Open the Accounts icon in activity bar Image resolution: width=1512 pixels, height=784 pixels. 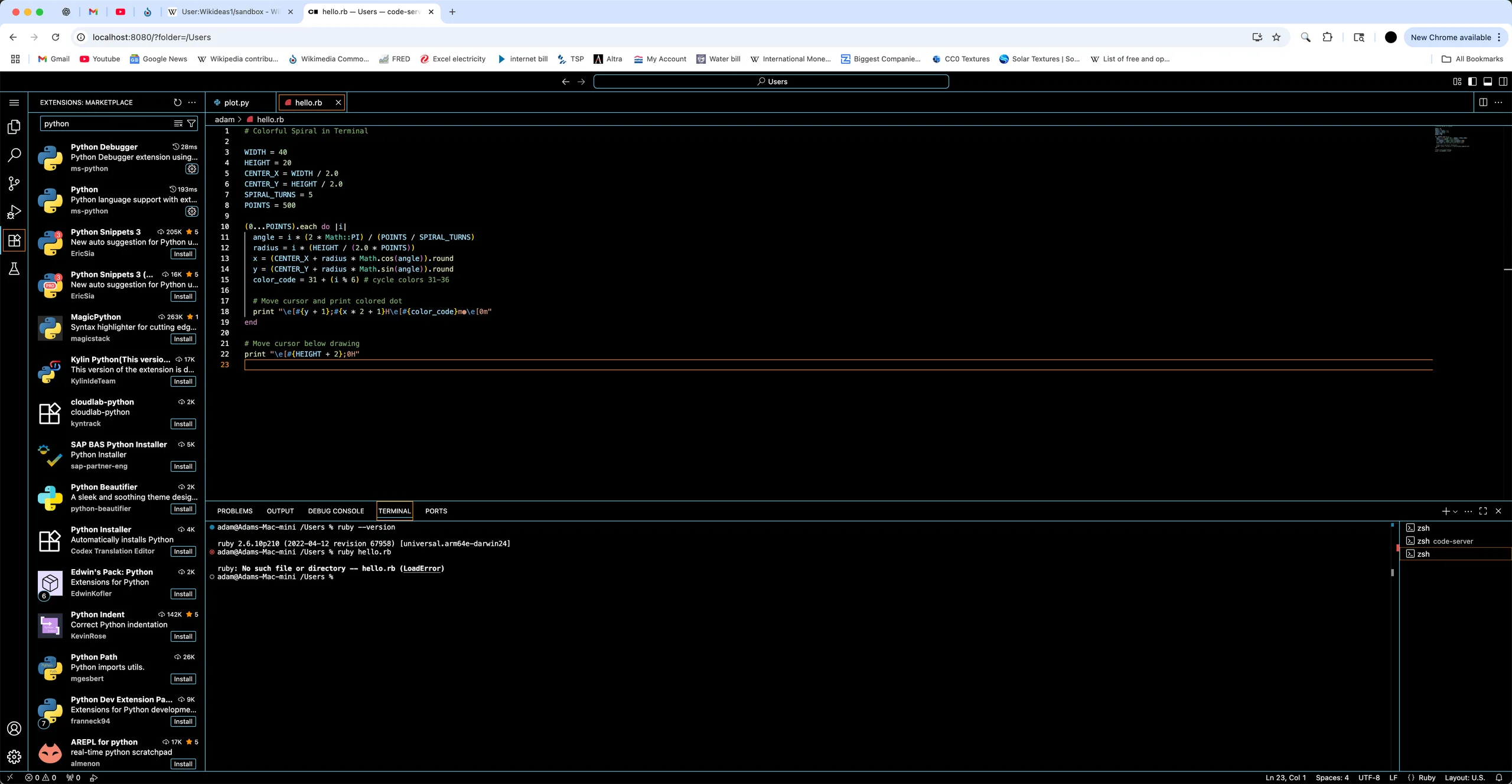[14, 729]
